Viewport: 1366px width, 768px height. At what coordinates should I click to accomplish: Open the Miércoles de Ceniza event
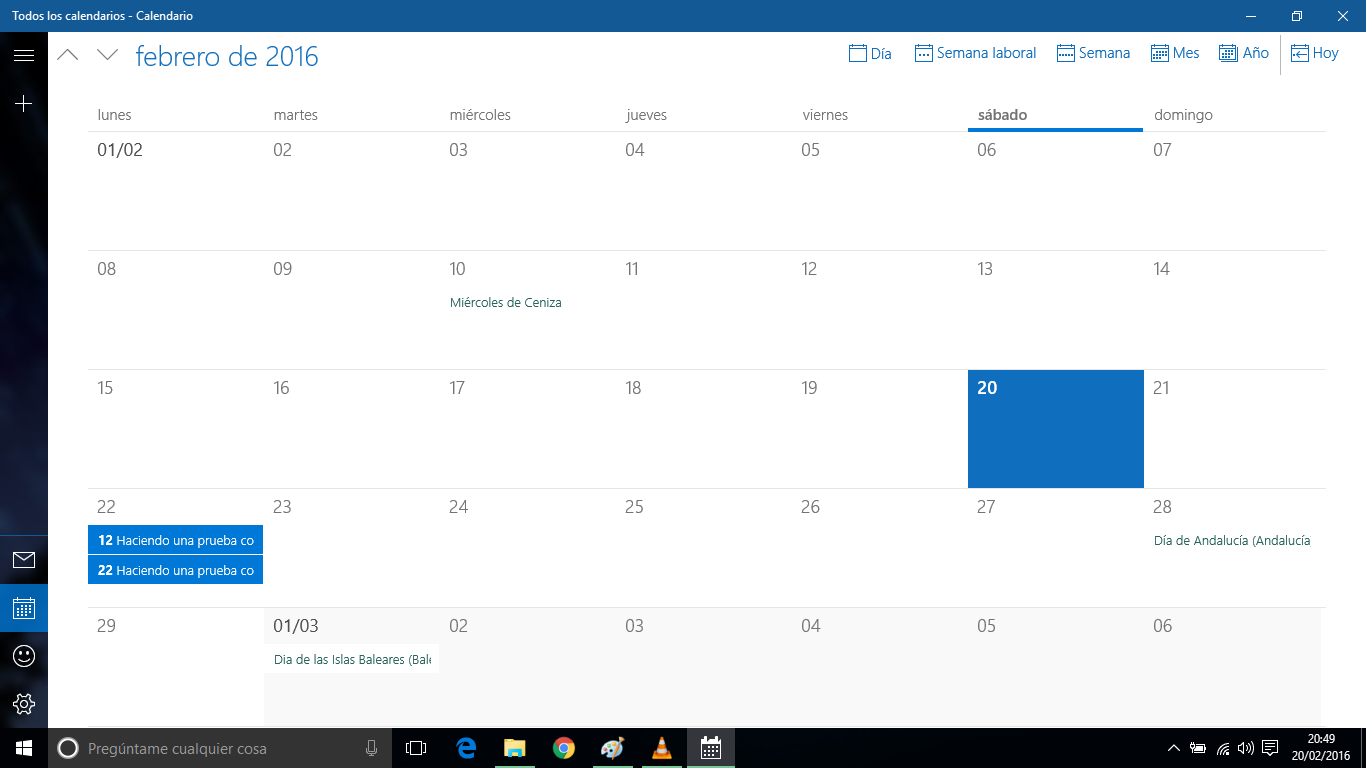(x=506, y=303)
